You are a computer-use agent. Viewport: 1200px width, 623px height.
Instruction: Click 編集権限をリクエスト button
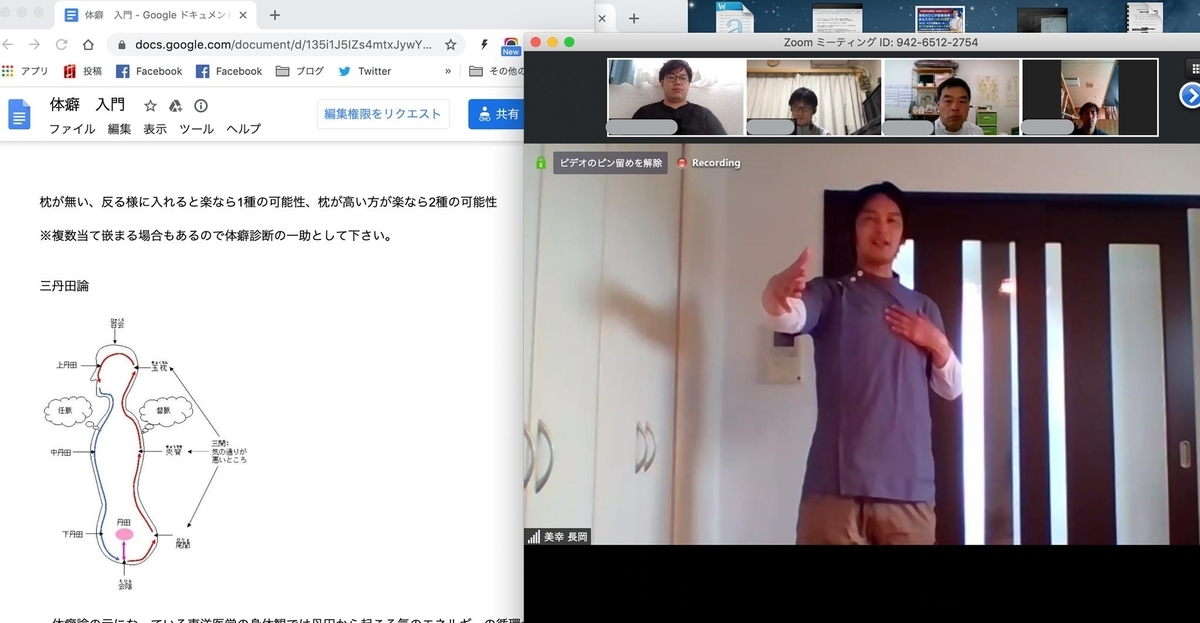tap(383, 114)
